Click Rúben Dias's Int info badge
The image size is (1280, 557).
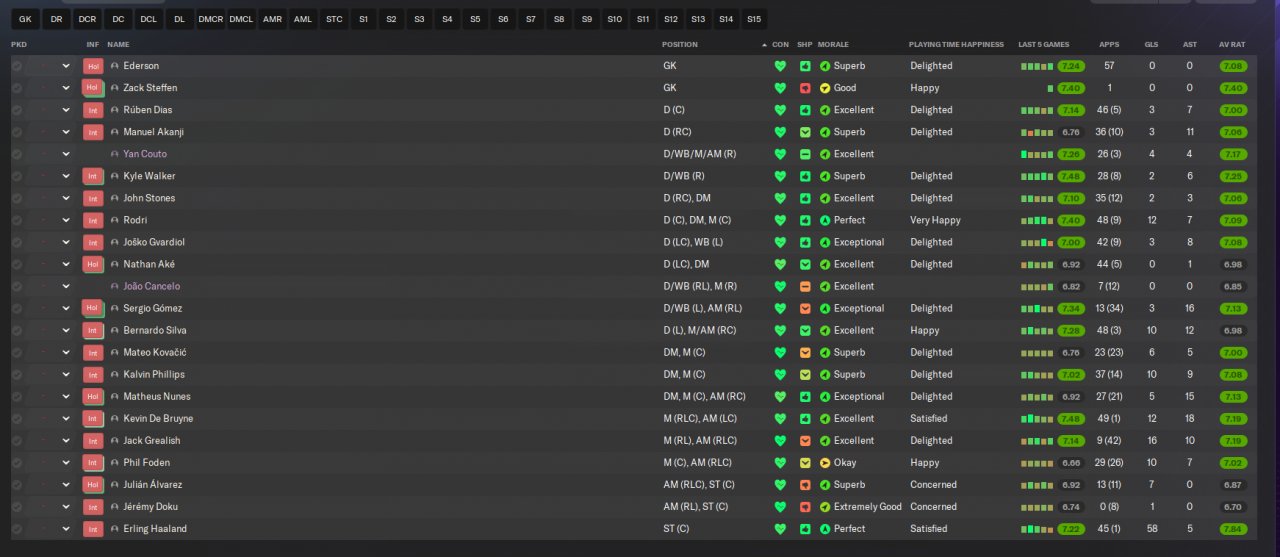point(93,110)
